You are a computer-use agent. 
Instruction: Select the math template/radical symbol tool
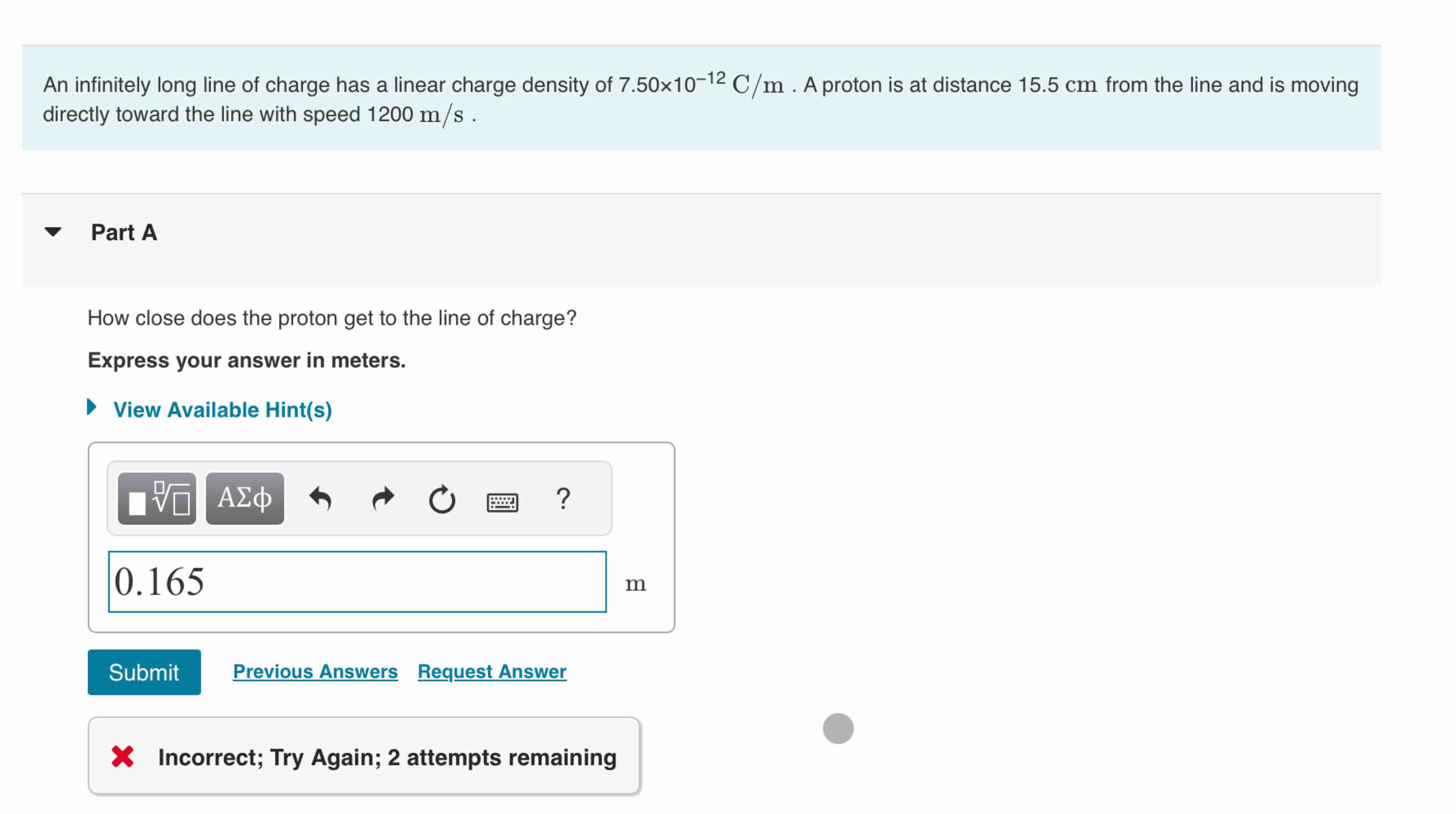(x=156, y=498)
